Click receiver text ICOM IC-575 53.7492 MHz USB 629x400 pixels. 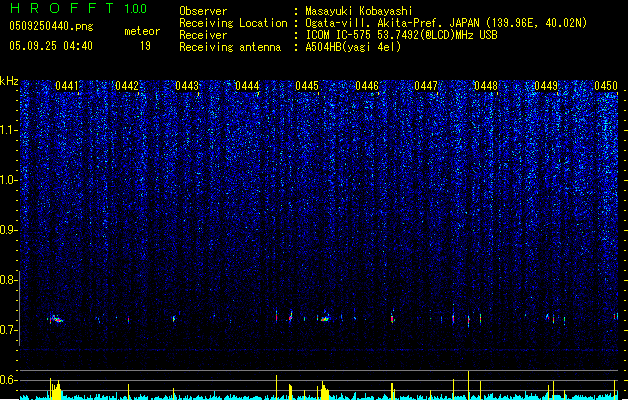(x=401, y=35)
